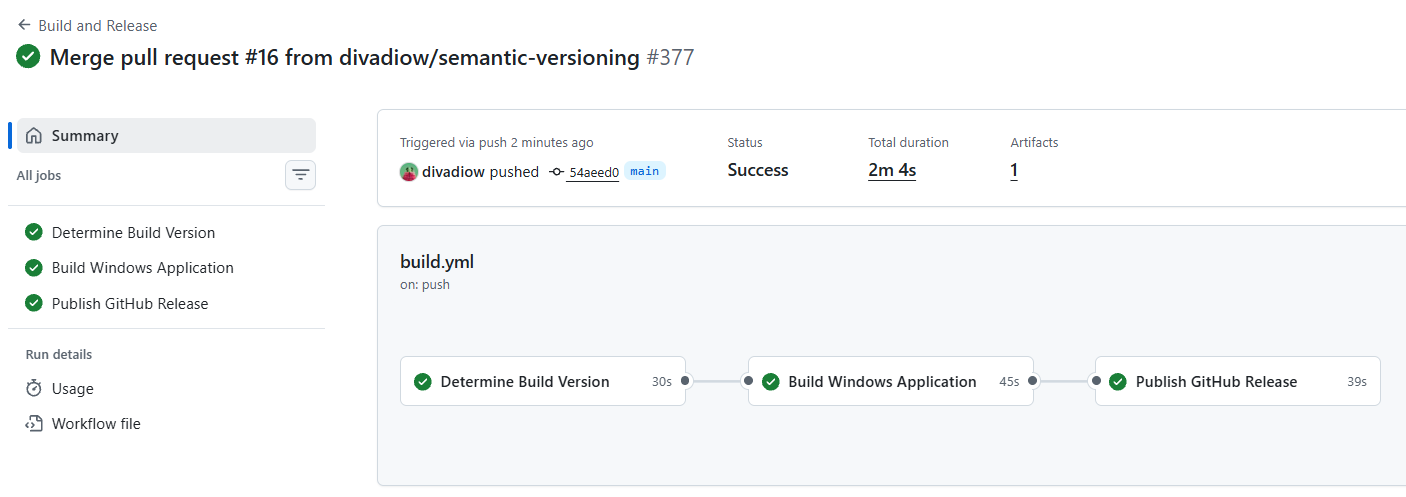Image resolution: width=1406 pixels, height=497 pixels.
Task: Open the divadiow profile link
Action: tap(453, 171)
